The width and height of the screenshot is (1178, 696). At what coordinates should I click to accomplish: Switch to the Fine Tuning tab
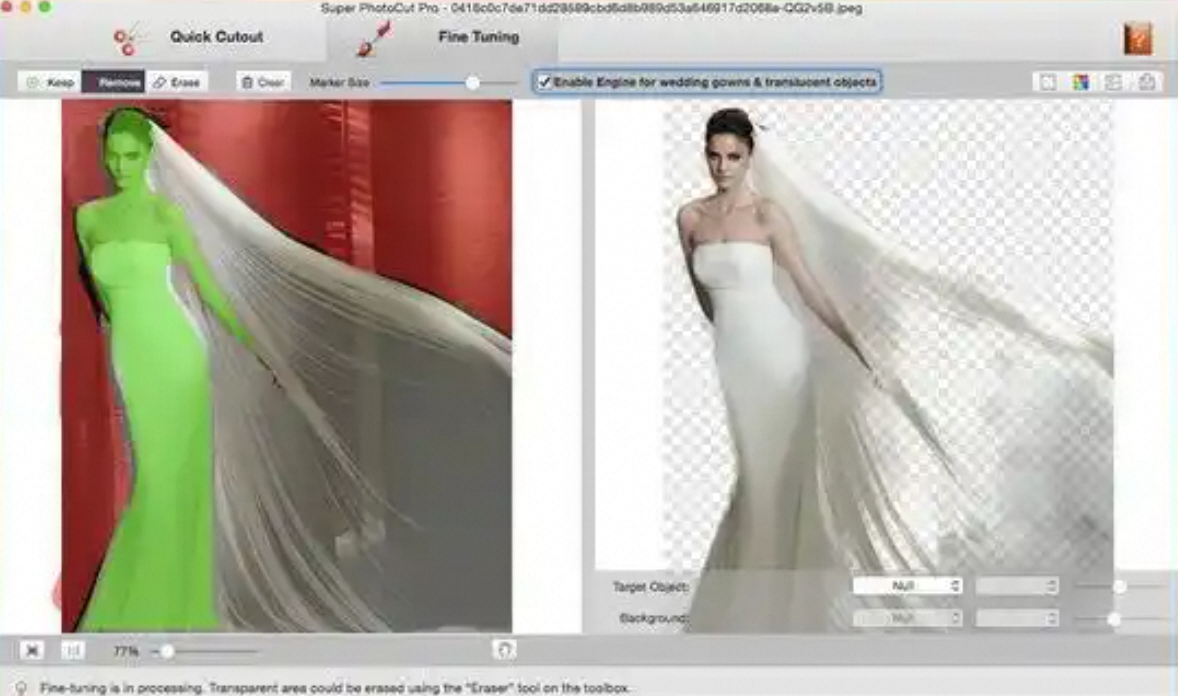[443, 38]
